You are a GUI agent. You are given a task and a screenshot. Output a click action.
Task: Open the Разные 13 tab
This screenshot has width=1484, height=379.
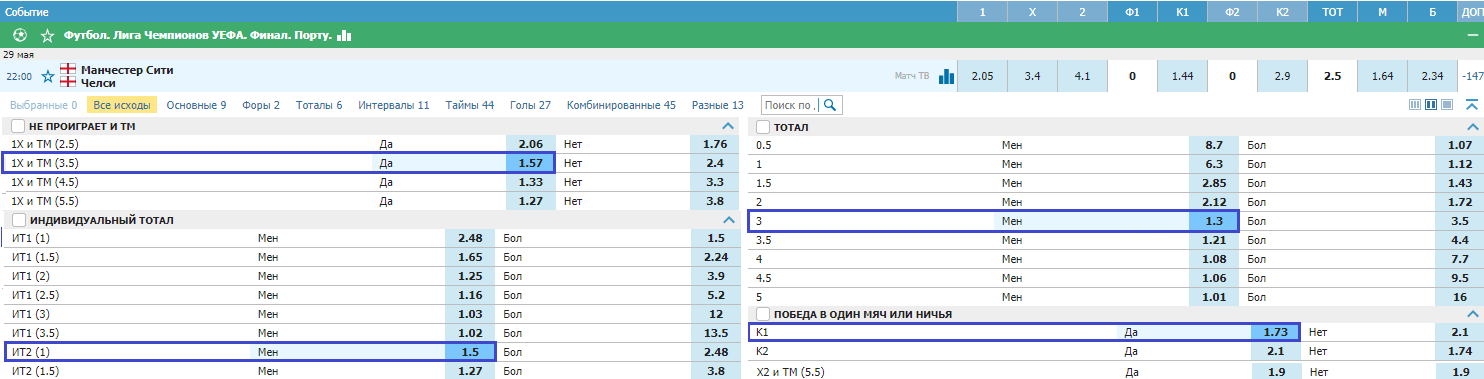(x=717, y=105)
